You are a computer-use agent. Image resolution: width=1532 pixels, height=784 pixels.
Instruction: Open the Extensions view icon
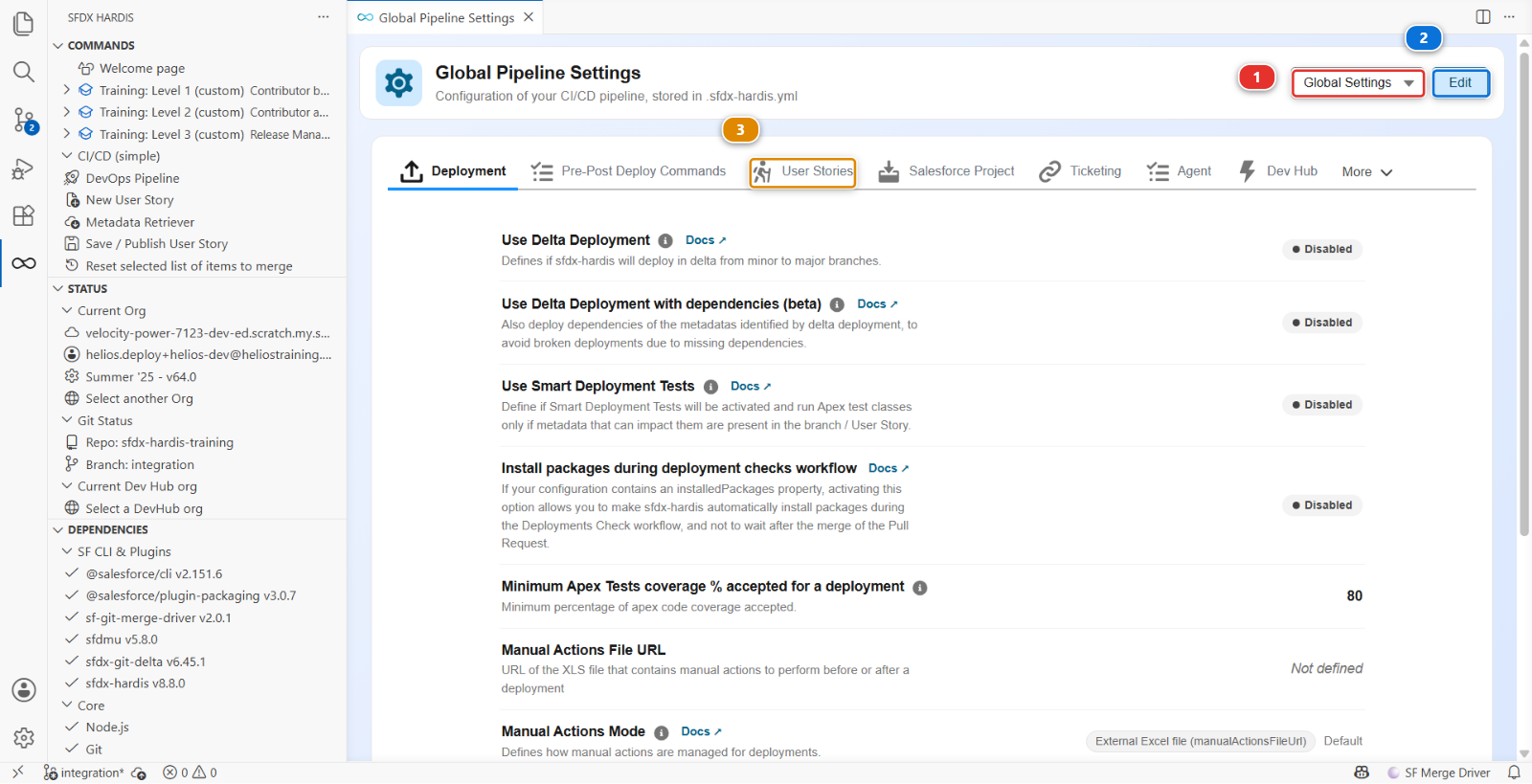[x=24, y=215]
